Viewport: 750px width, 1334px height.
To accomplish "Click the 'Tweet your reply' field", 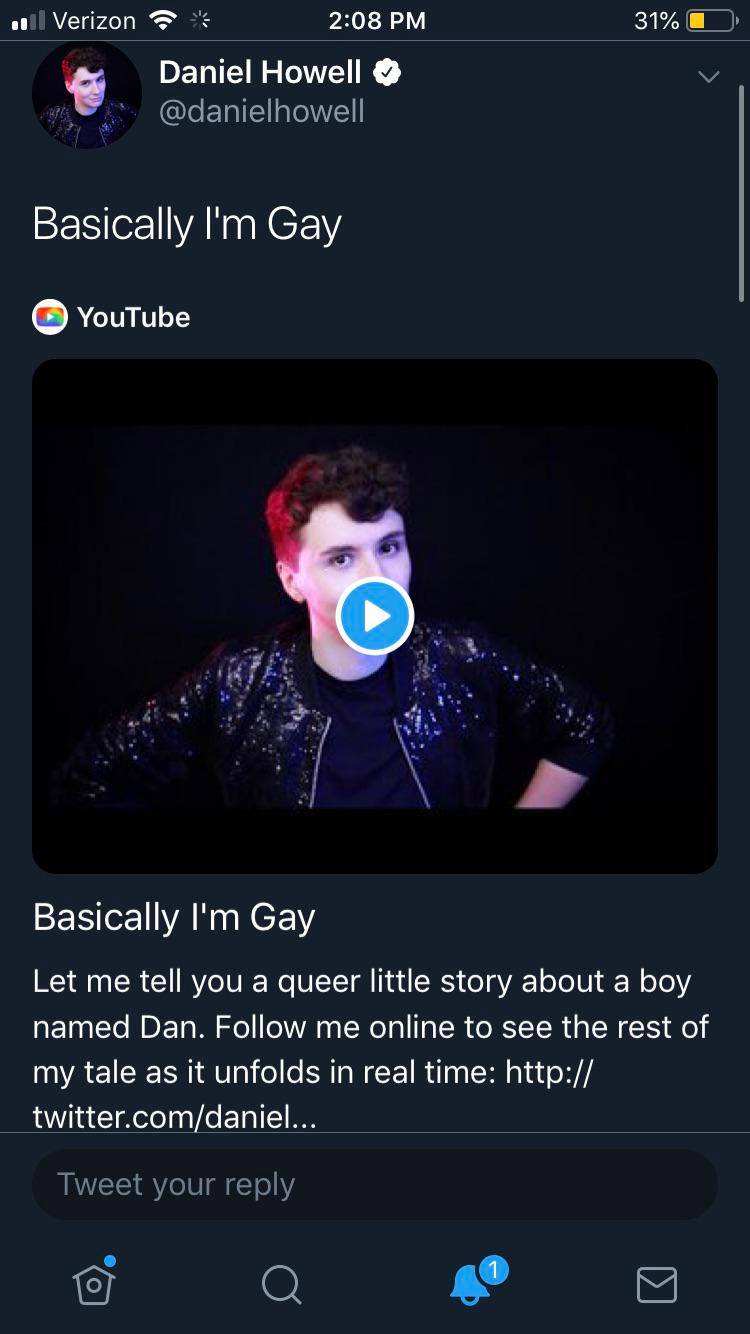I will pyautogui.click(x=375, y=1184).
